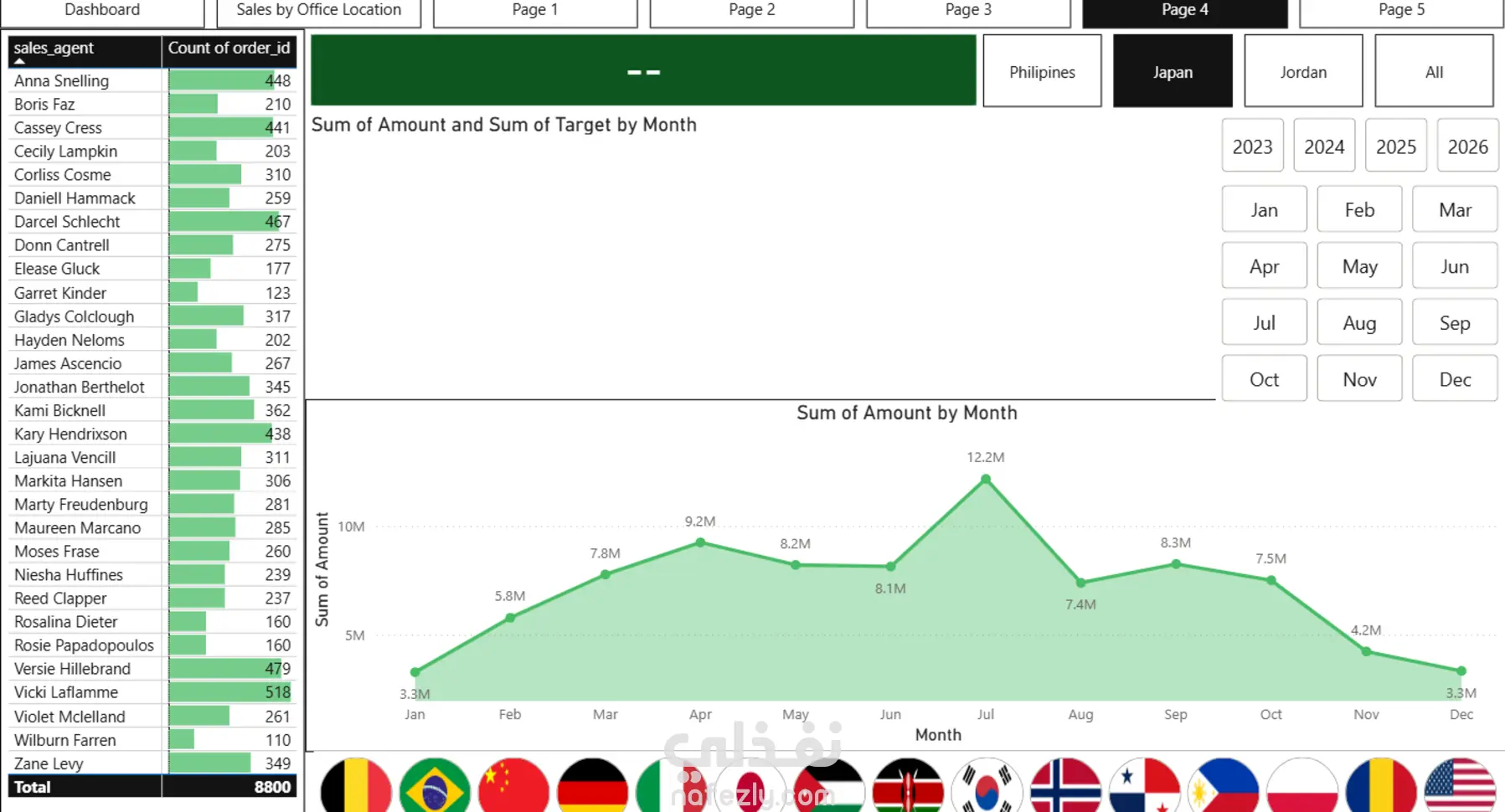The image size is (1505, 812).
Task: Click the Germany flag icon
Action: point(592,785)
